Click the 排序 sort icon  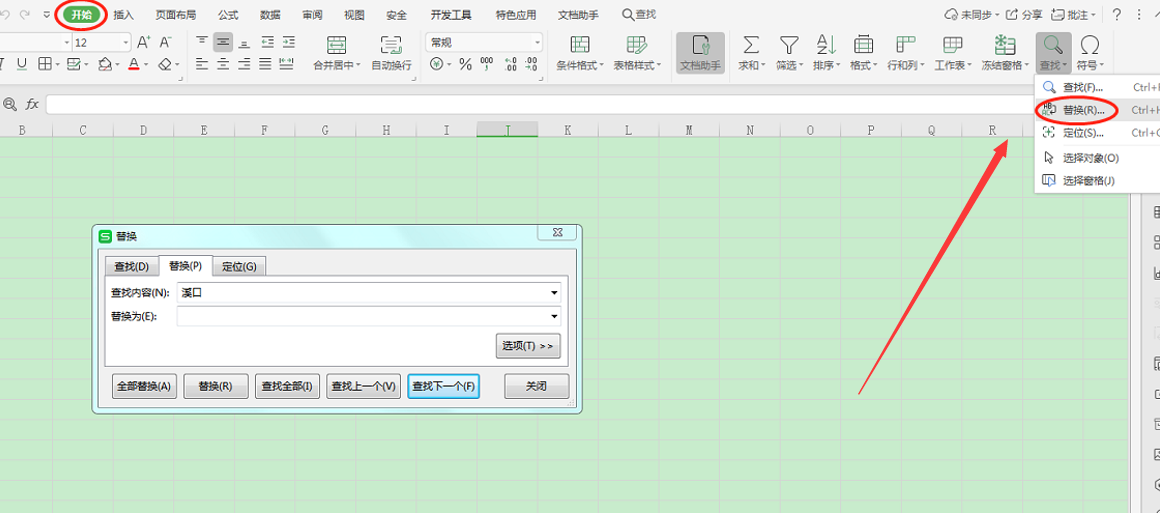(x=826, y=45)
